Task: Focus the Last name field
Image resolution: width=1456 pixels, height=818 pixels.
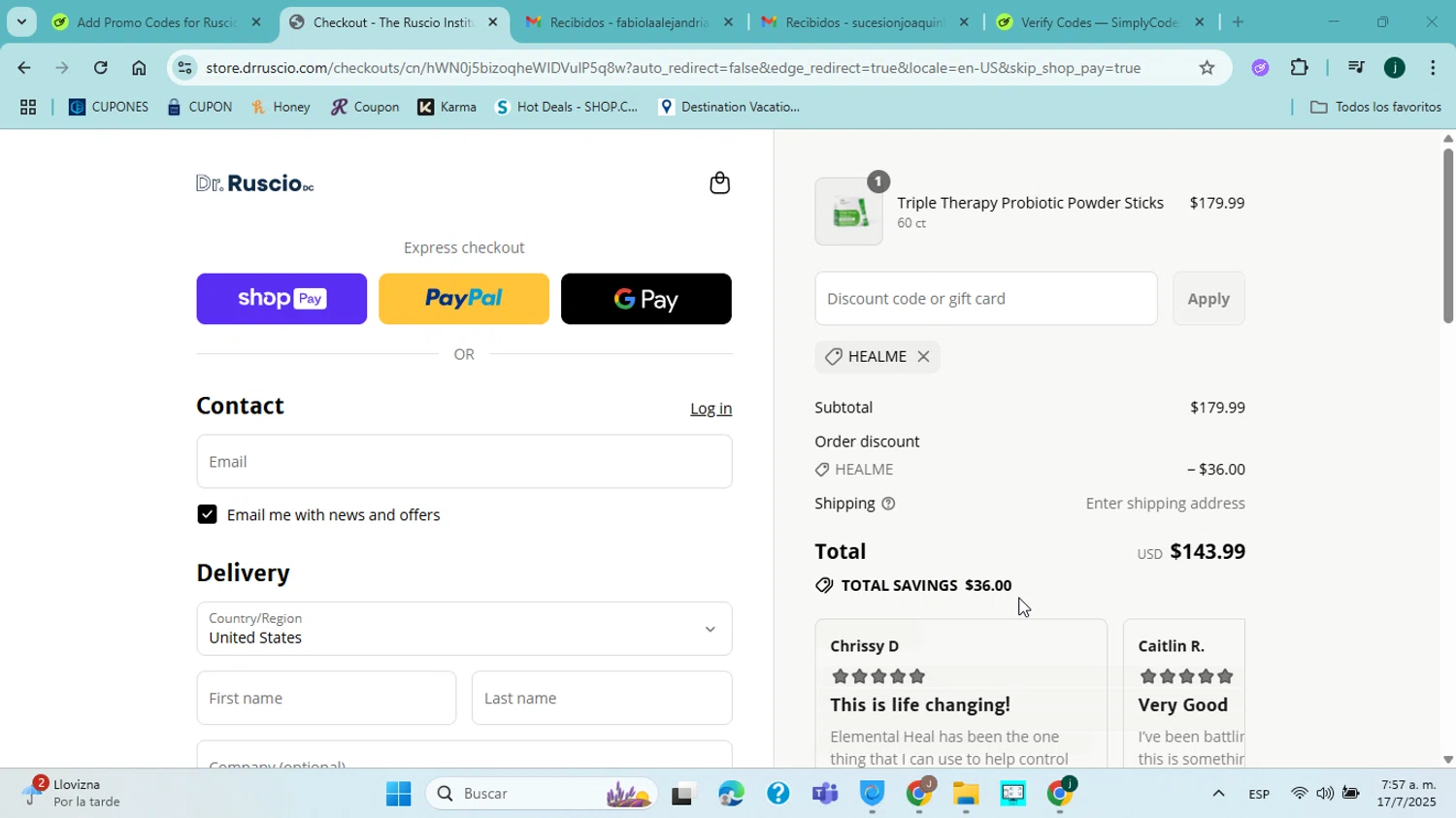Action: point(602,698)
